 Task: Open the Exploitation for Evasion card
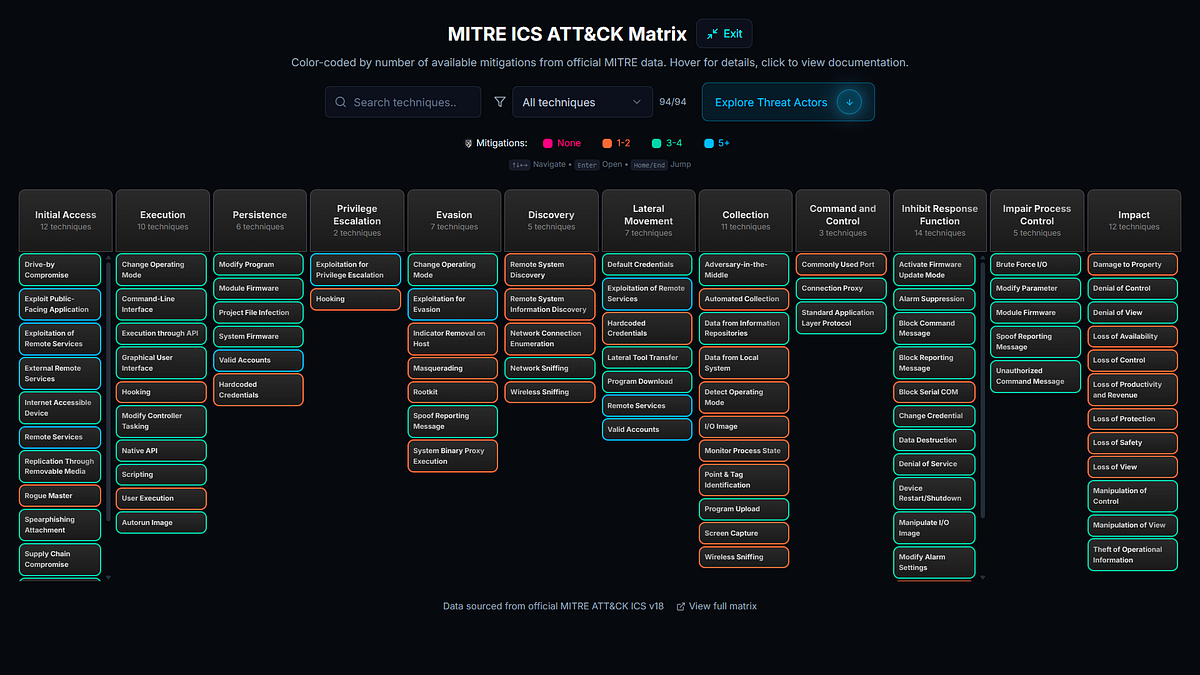[453, 304]
